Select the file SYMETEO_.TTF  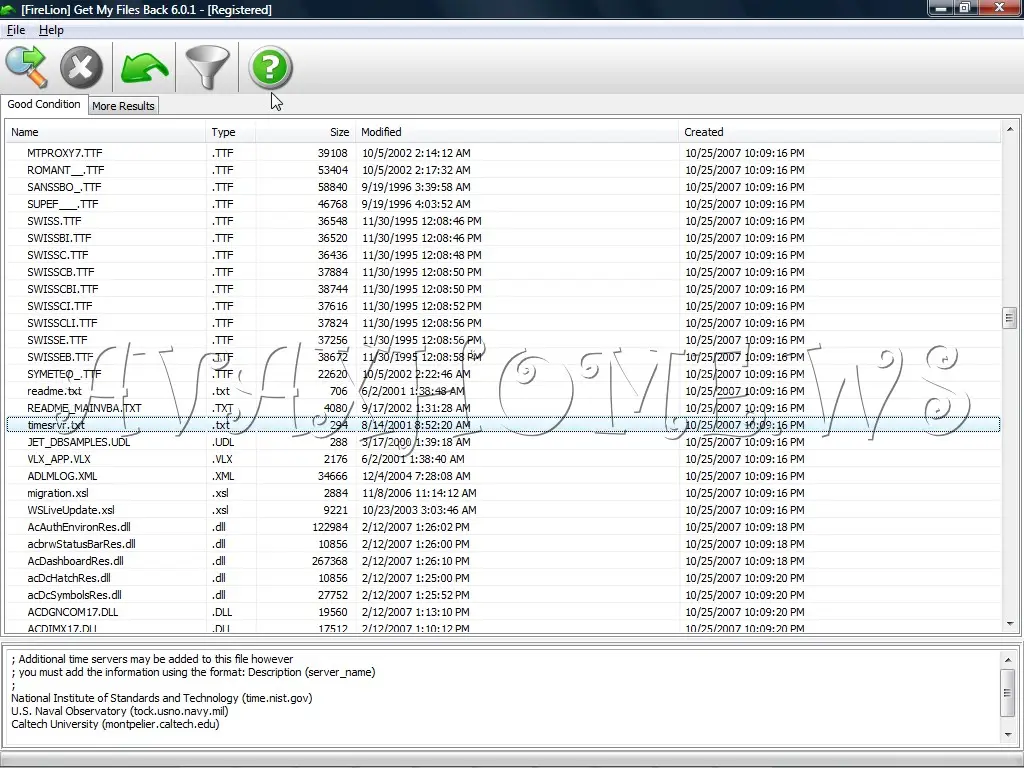[x=64, y=374]
